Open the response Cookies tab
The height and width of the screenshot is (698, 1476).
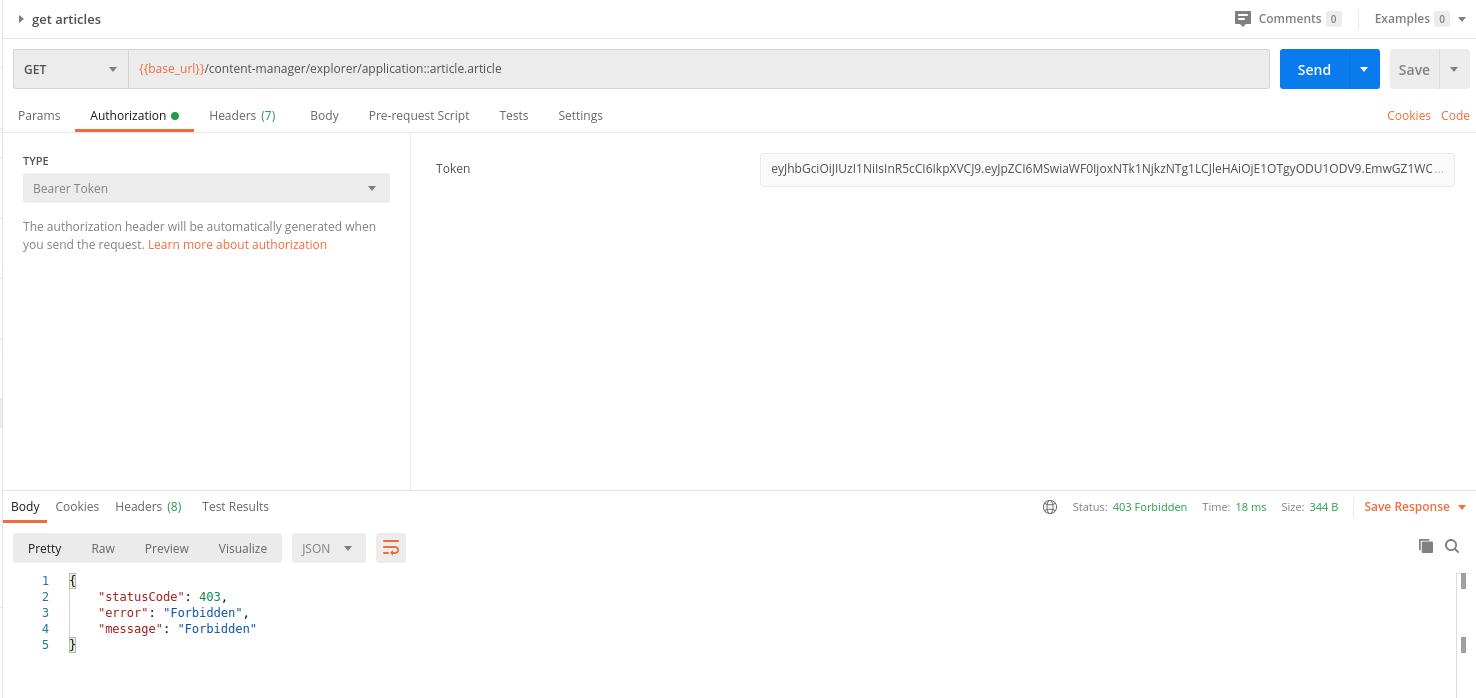pyautogui.click(x=77, y=506)
